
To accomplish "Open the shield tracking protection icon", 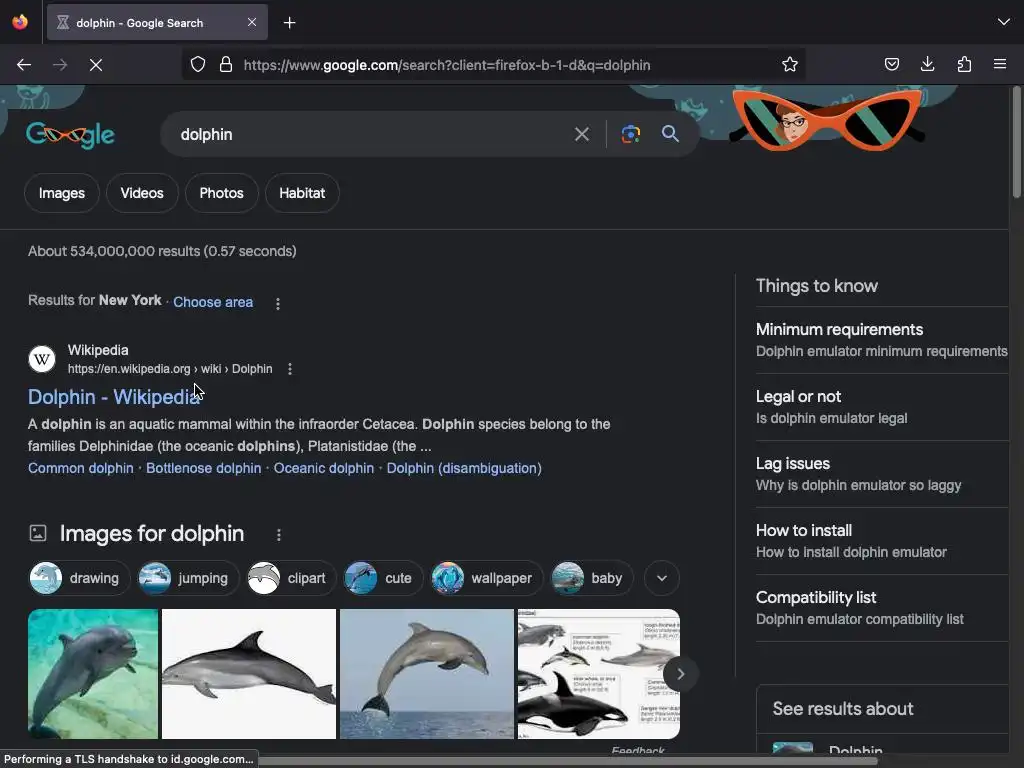I will (x=198, y=64).
